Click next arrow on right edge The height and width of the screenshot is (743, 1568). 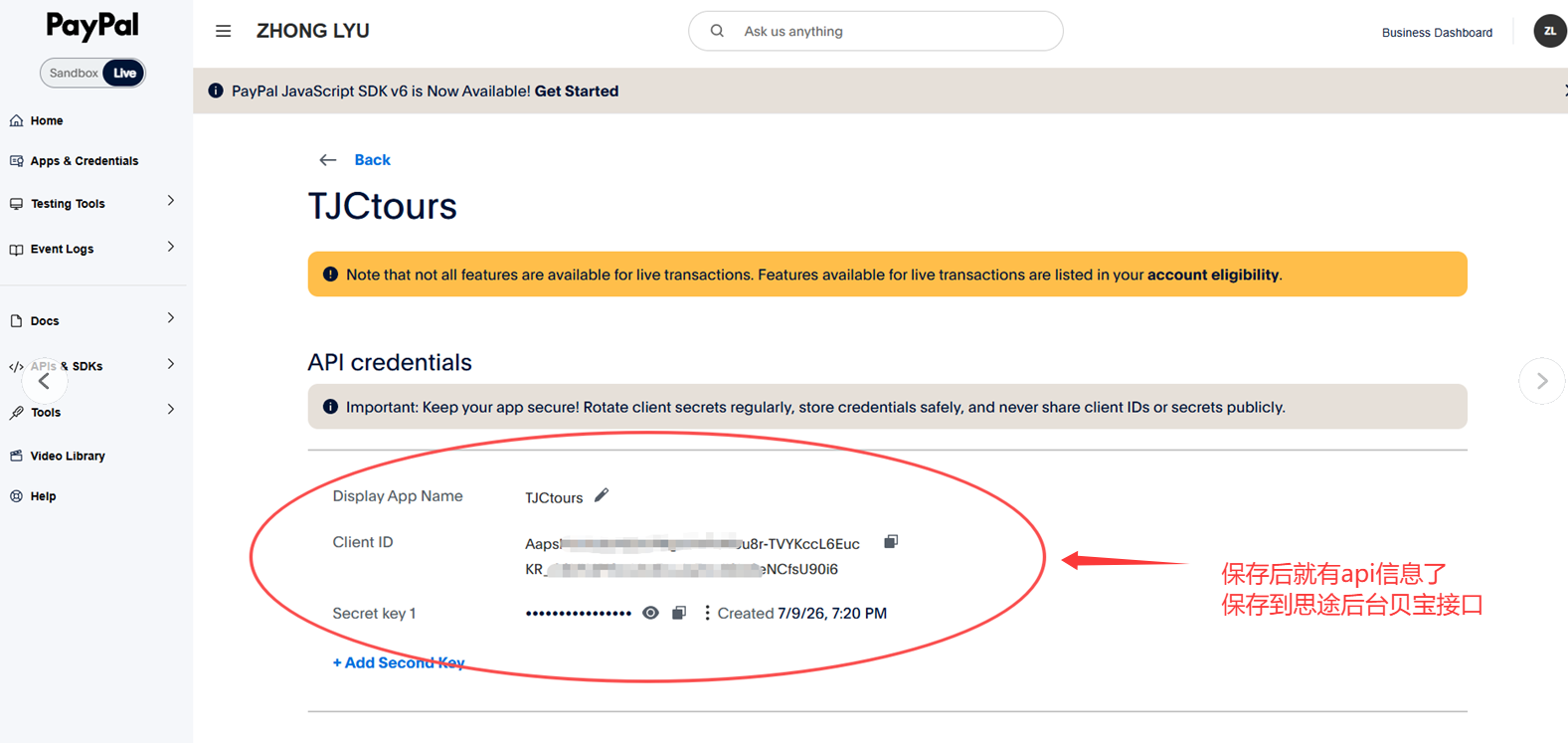(x=1542, y=381)
